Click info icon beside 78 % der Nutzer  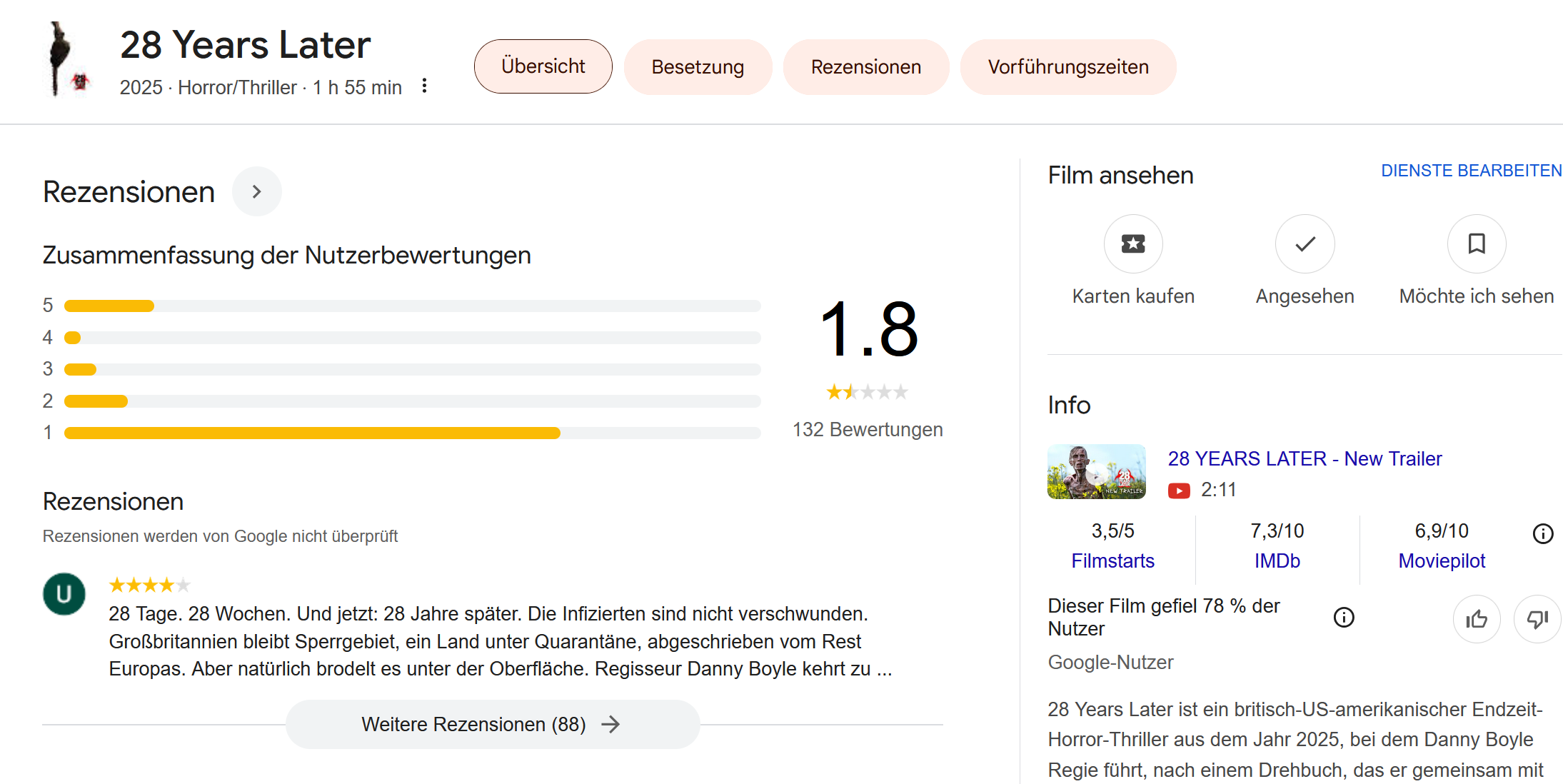pyautogui.click(x=1344, y=617)
